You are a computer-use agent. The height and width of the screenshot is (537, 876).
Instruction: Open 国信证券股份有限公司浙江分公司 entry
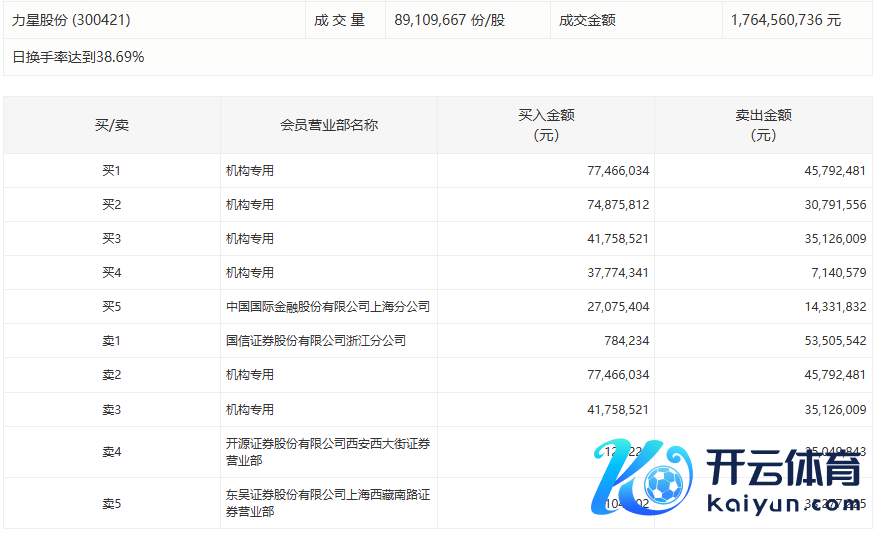pyautogui.click(x=315, y=341)
